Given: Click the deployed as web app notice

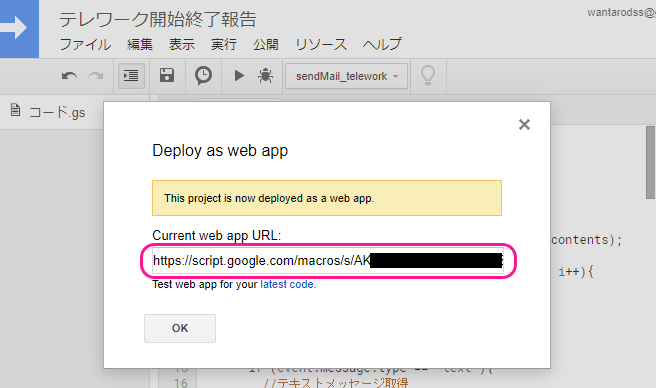Looking at the screenshot, I should point(327,198).
